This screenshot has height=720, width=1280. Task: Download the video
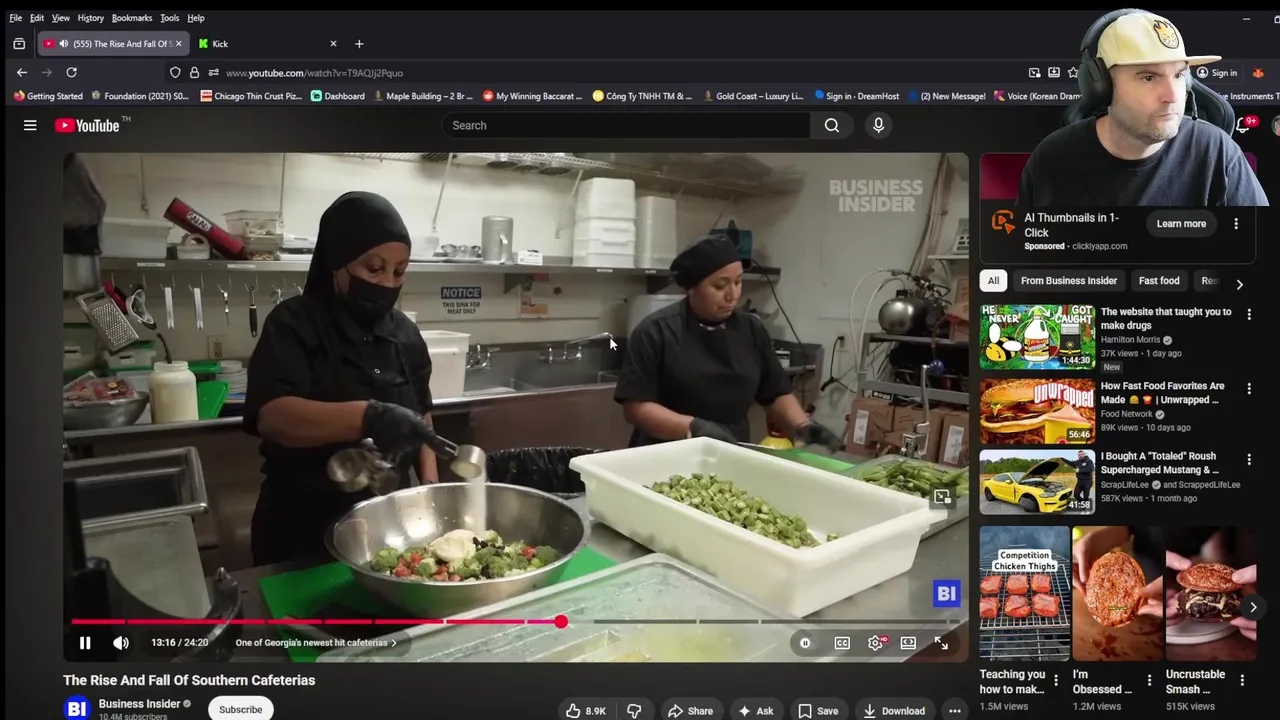tap(894, 711)
